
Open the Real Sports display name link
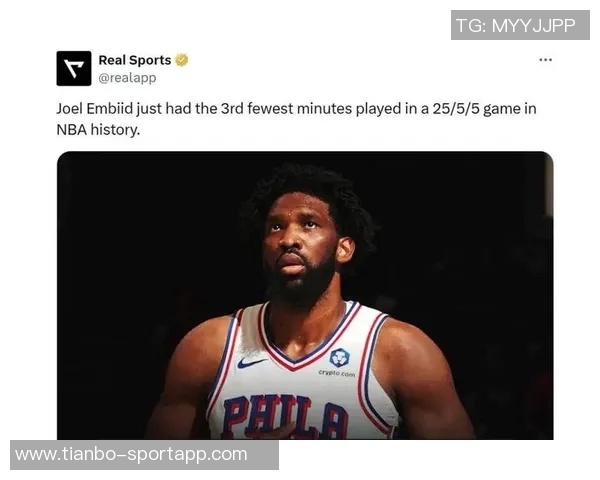(x=135, y=60)
